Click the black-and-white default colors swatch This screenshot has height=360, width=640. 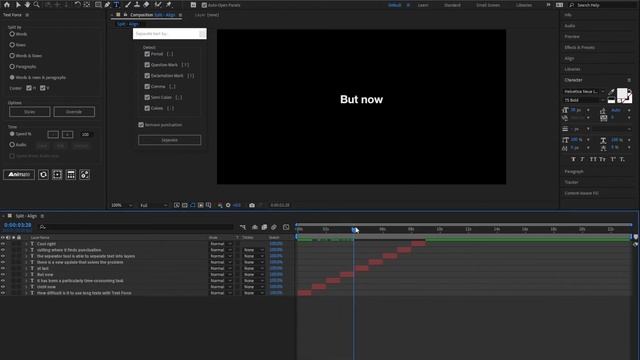(x=611, y=100)
